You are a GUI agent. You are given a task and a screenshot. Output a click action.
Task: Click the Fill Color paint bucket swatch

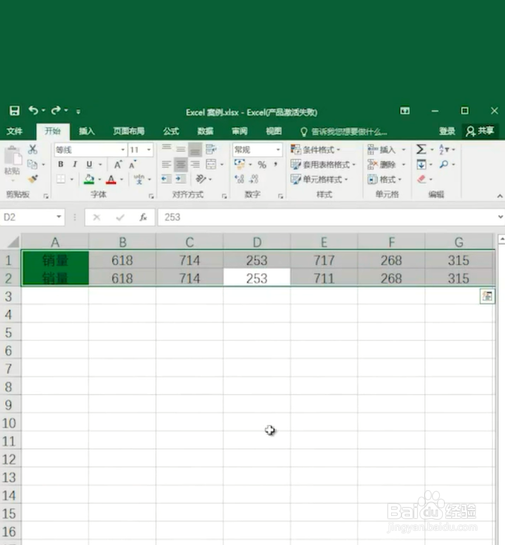click(89, 179)
